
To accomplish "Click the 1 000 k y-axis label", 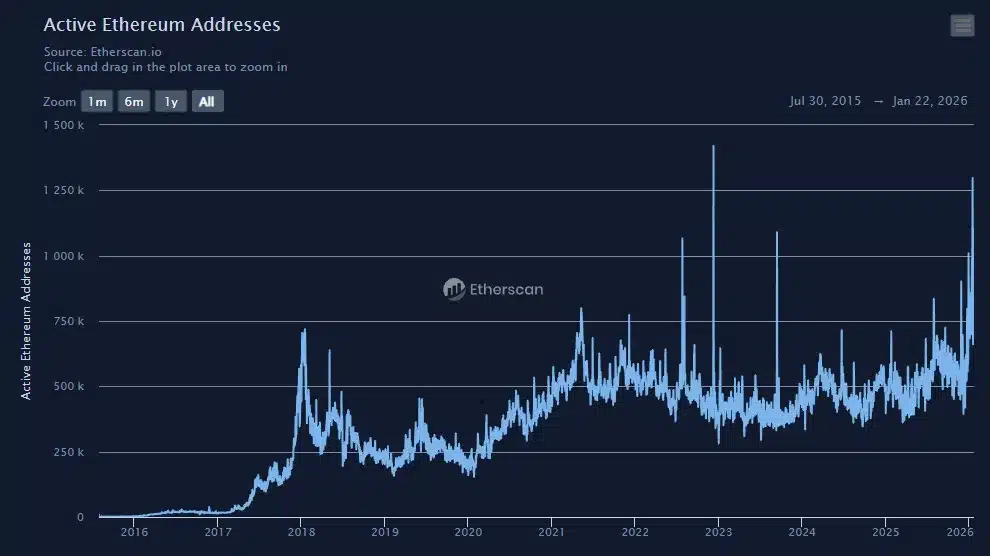I will (63, 256).
